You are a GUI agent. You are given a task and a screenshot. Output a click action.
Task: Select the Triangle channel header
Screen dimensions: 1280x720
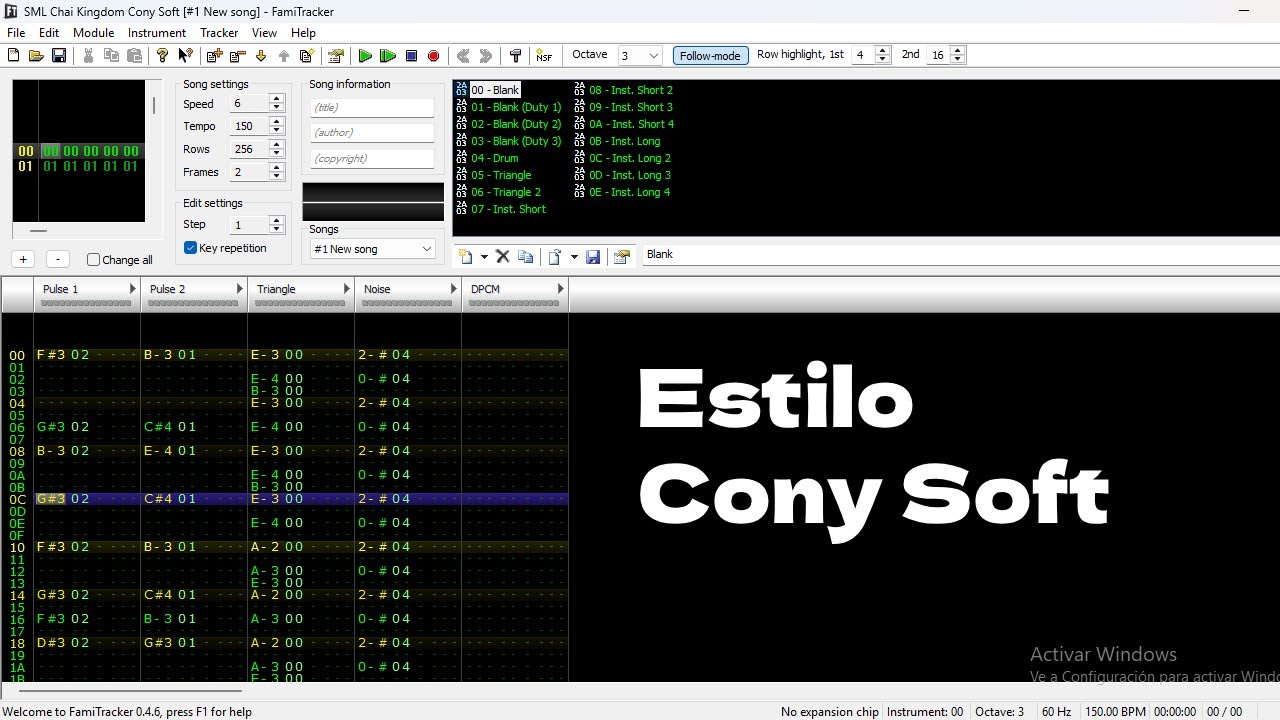(x=301, y=294)
